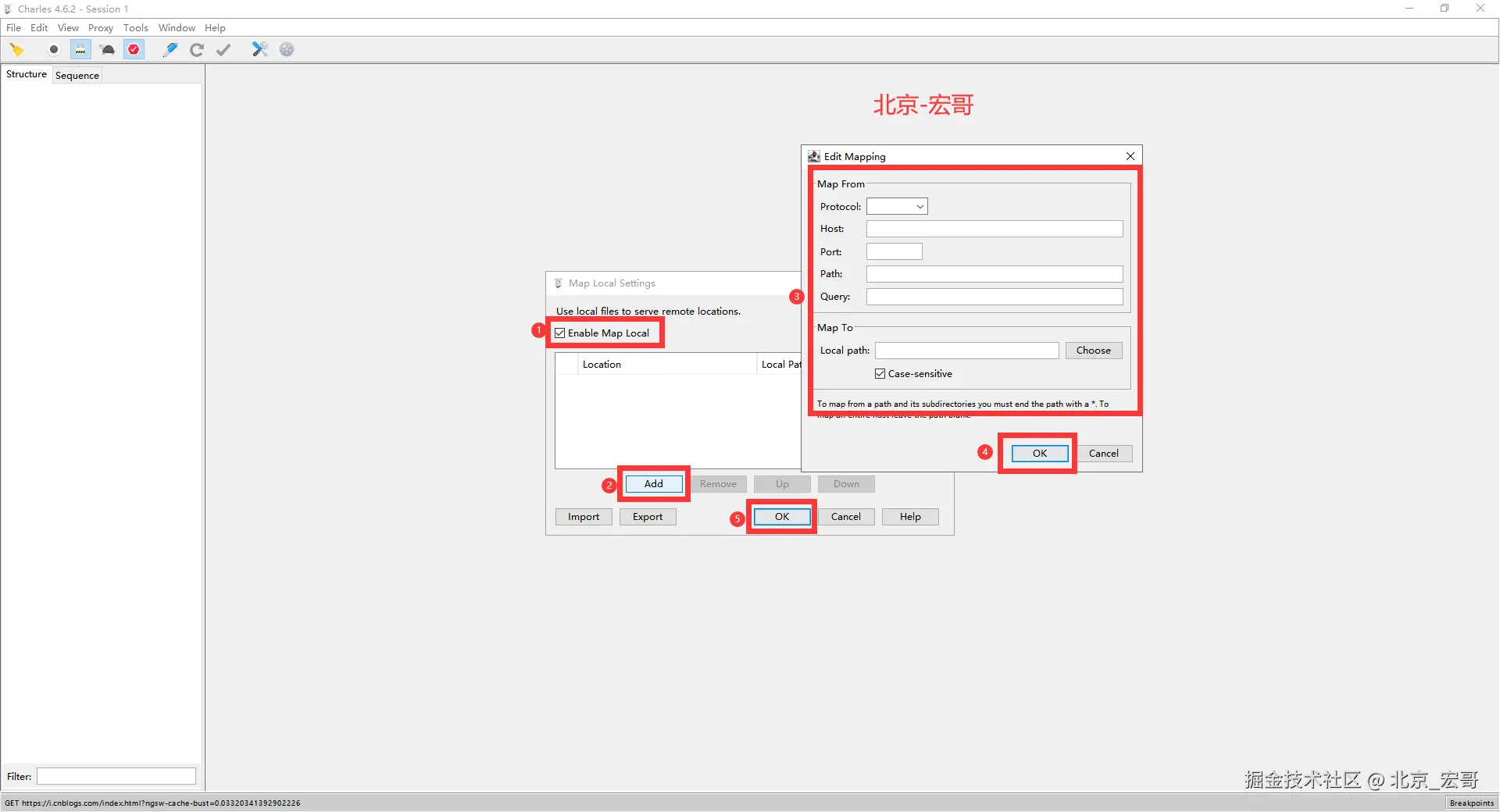This screenshot has height=812, width=1500.
Task: Open Help from Map Local Settings
Action: tap(910, 517)
